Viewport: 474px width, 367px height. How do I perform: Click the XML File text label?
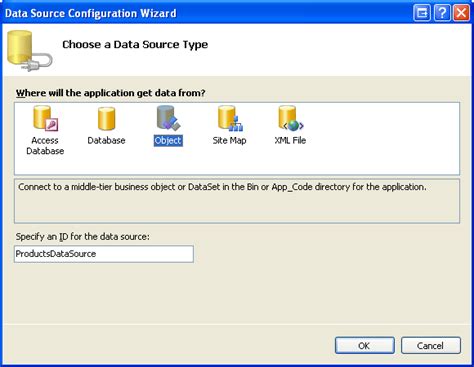[290, 140]
